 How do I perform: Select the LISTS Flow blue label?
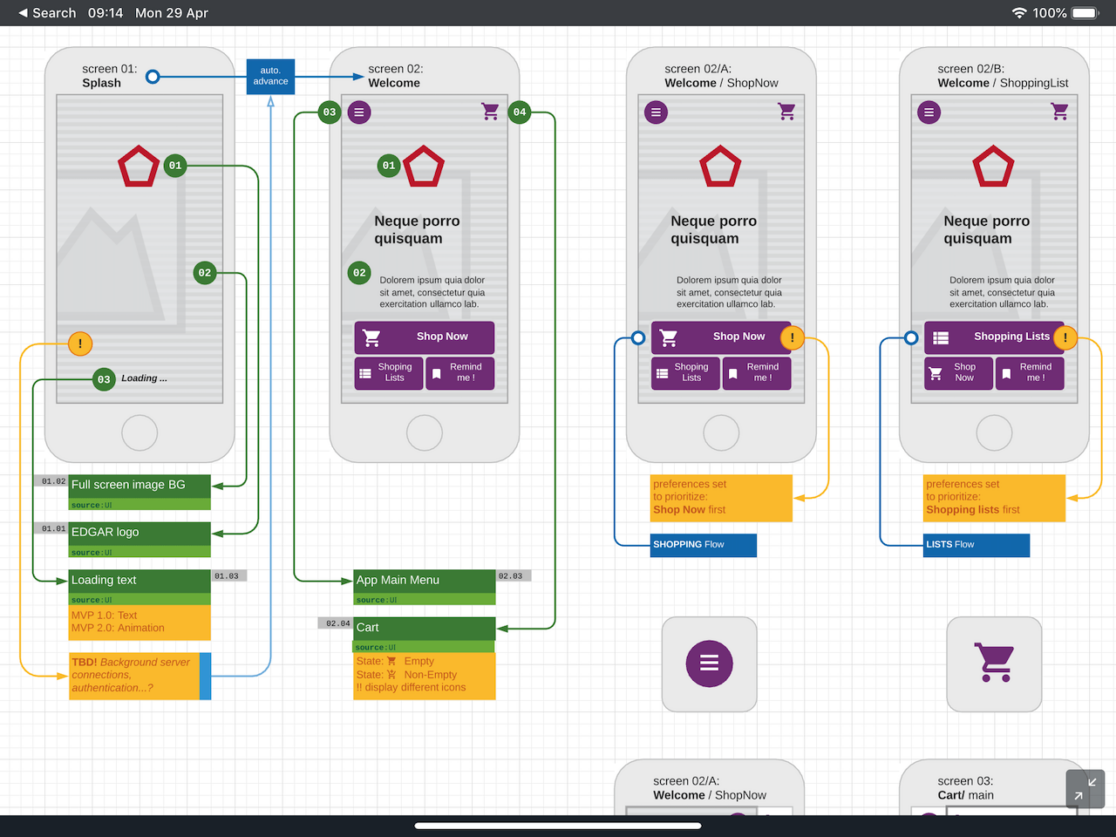[x=976, y=545]
